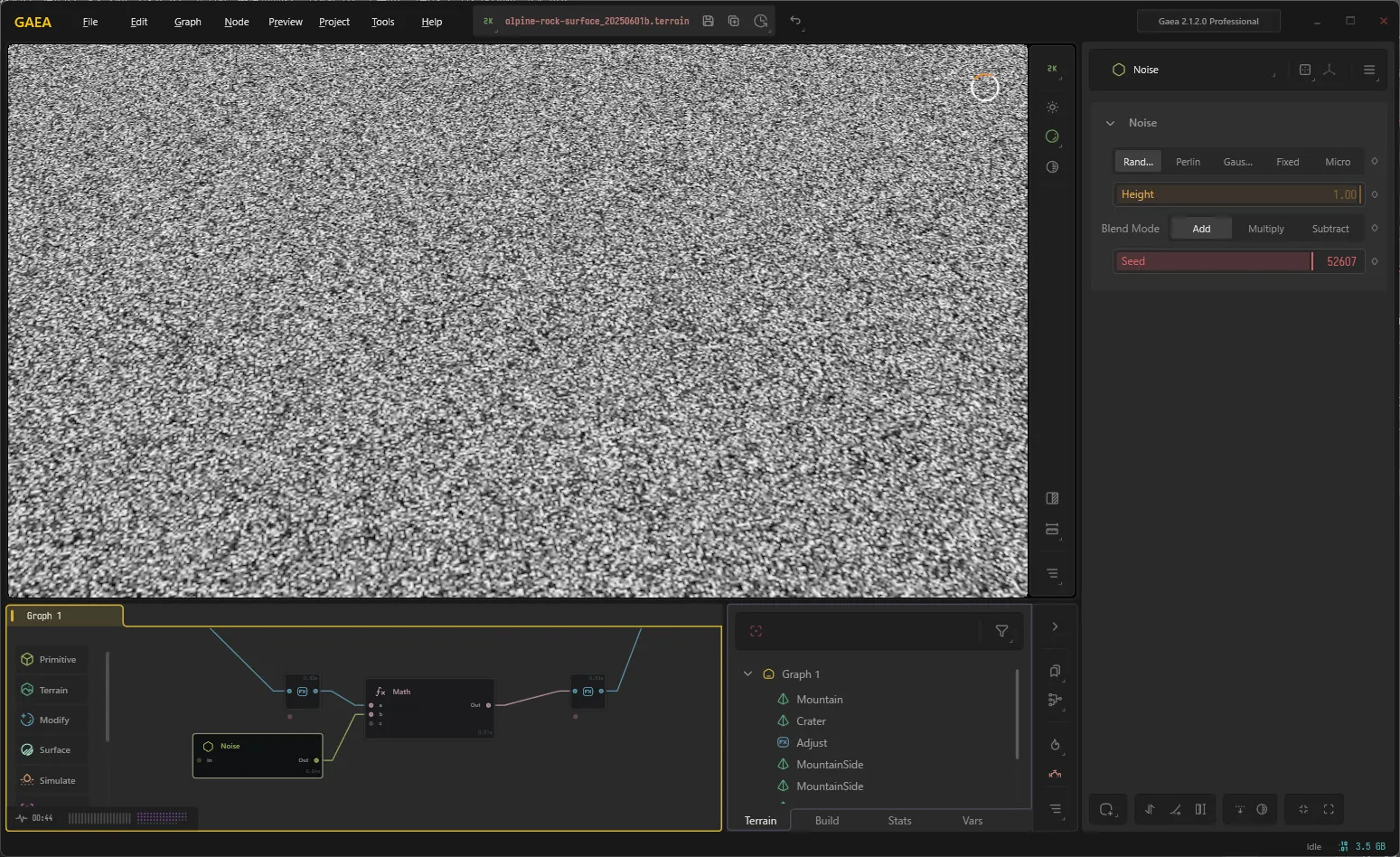
Task: Click the flame bake icon in graph sidebar
Action: click(x=1055, y=745)
